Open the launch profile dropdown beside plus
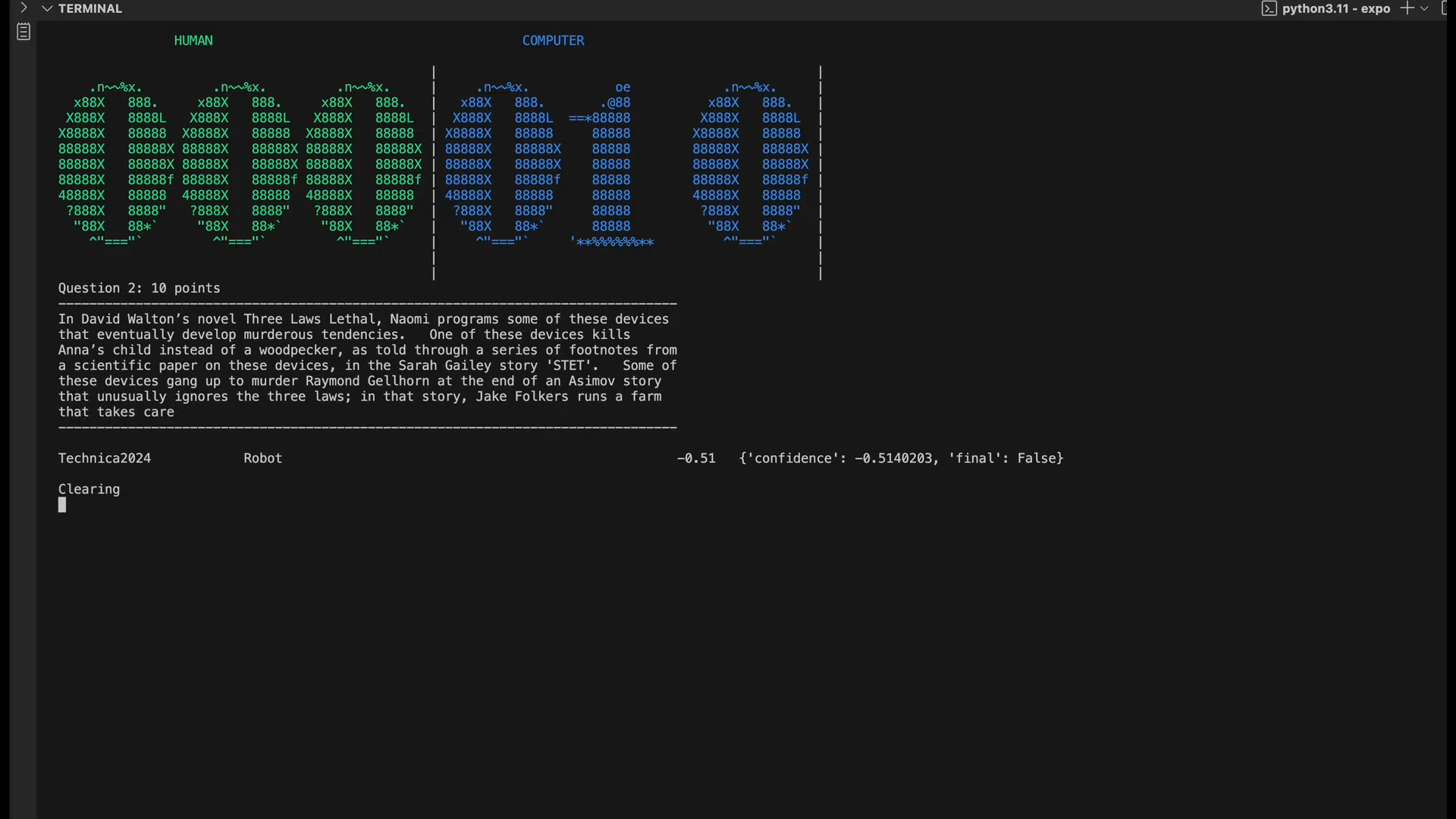Screen dimensions: 1456x819 point(1424,8)
